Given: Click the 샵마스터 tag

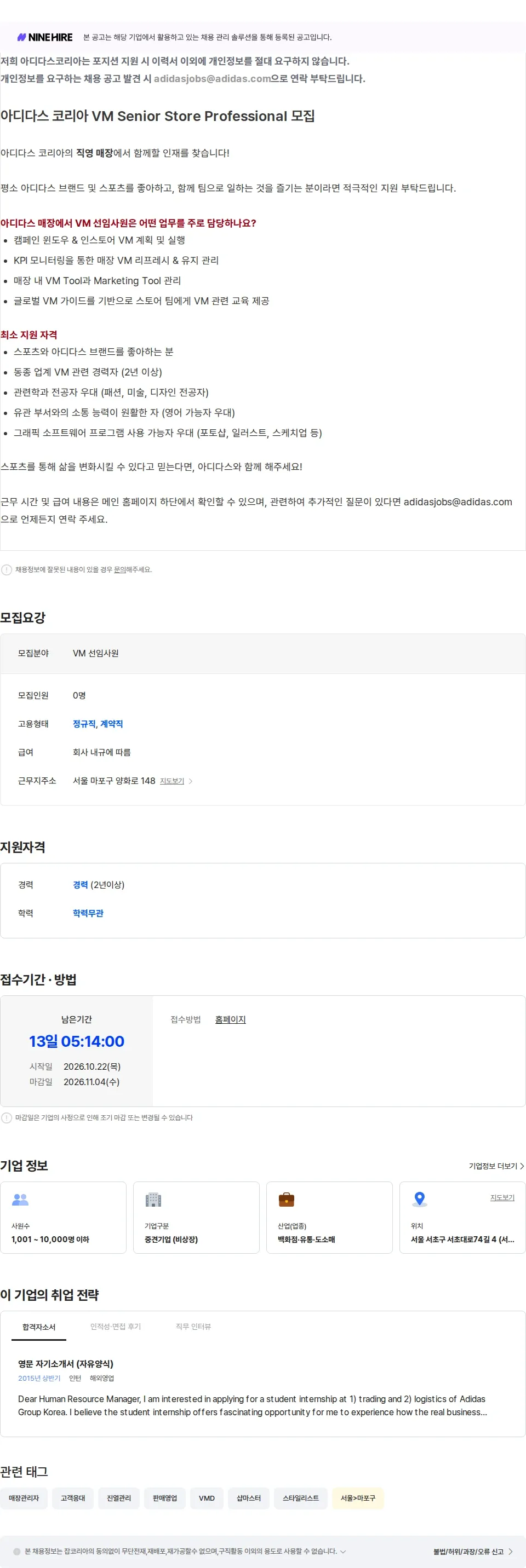Looking at the screenshot, I should pos(249,1498).
